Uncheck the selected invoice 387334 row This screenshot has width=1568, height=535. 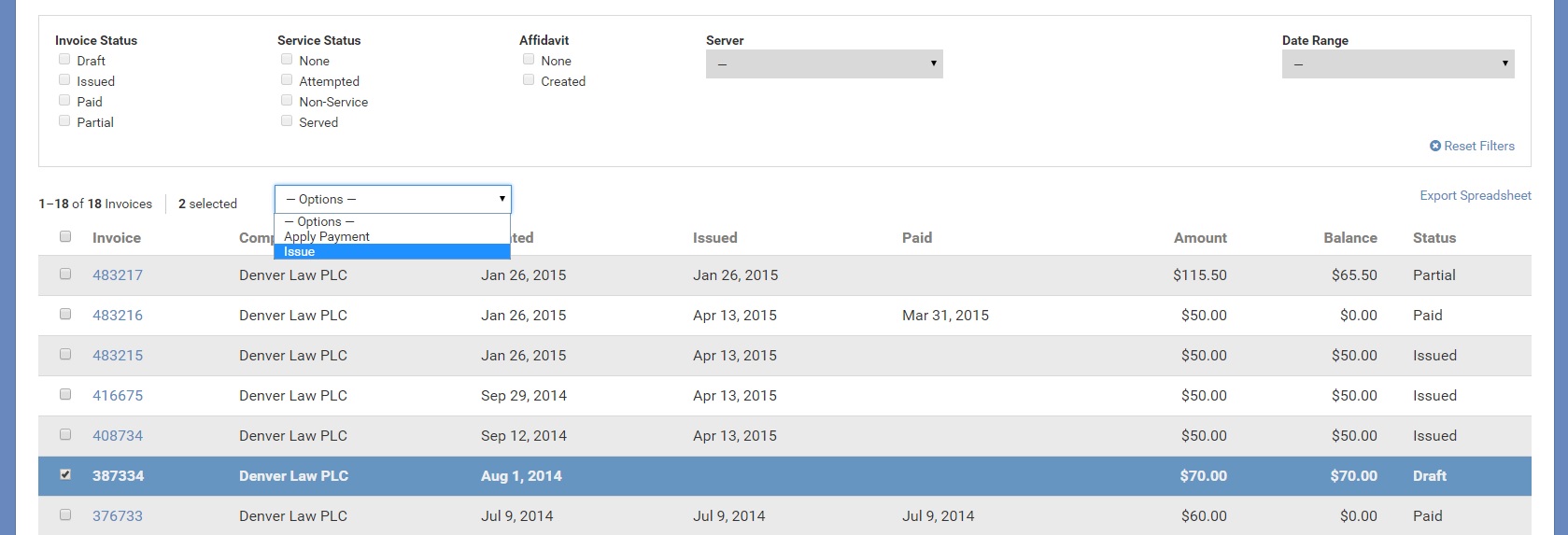click(65, 475)
